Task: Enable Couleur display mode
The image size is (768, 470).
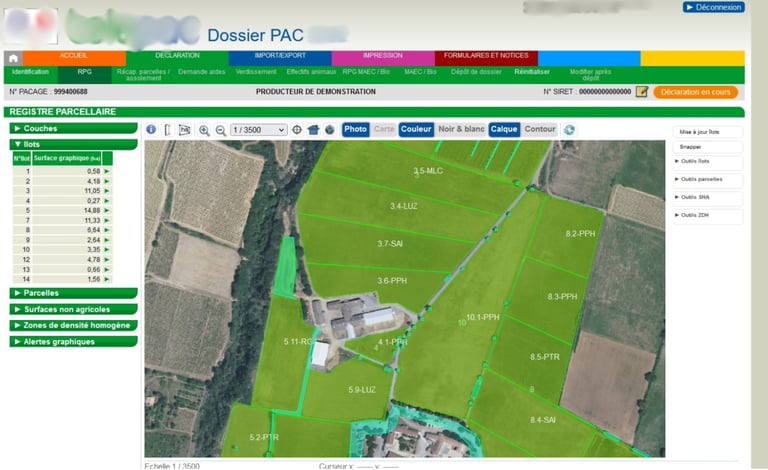Action: [x=416, y=129]
